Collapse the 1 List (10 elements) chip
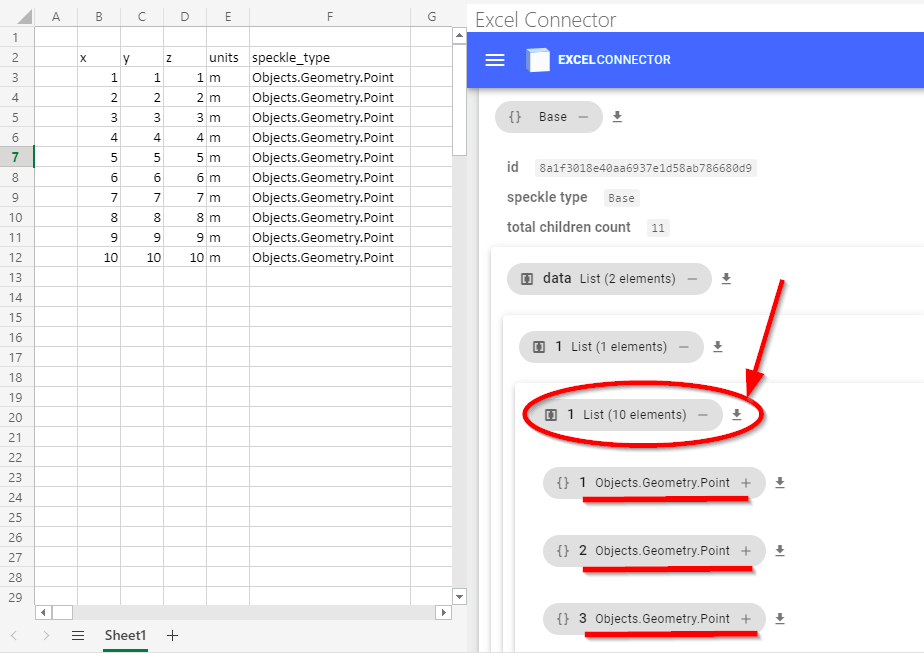 point(702,415)
